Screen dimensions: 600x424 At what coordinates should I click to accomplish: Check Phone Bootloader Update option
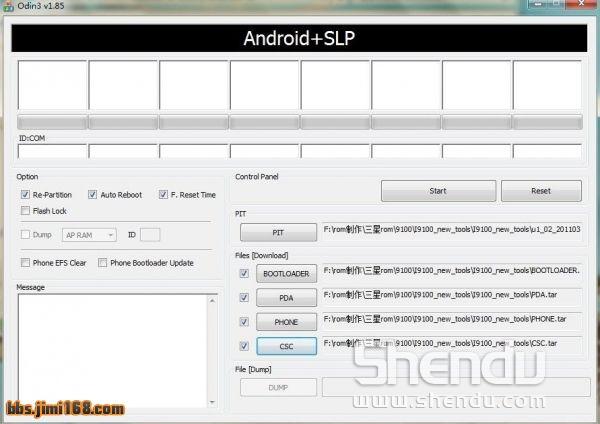pos(103,263)
